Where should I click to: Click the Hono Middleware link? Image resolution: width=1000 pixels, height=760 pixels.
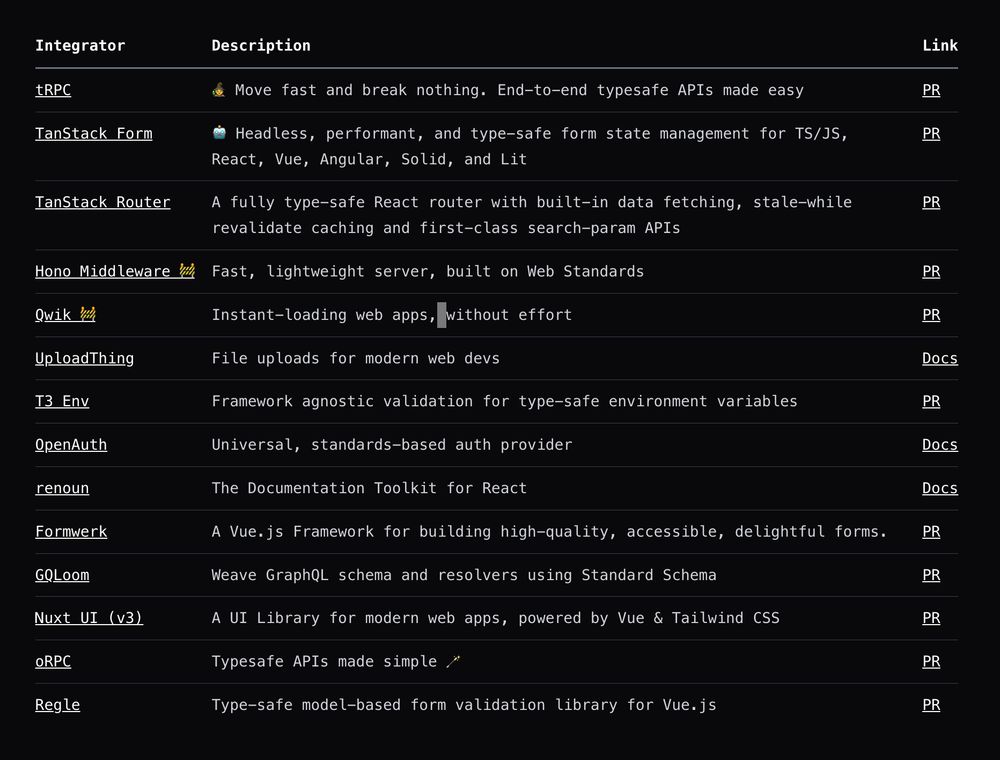pos(115,271)
